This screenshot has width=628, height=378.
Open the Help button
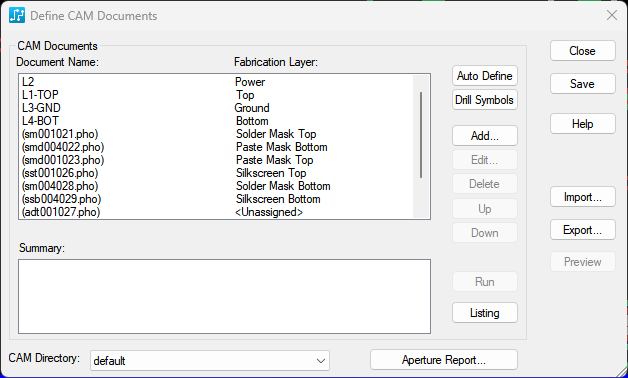tap(582, 124)
